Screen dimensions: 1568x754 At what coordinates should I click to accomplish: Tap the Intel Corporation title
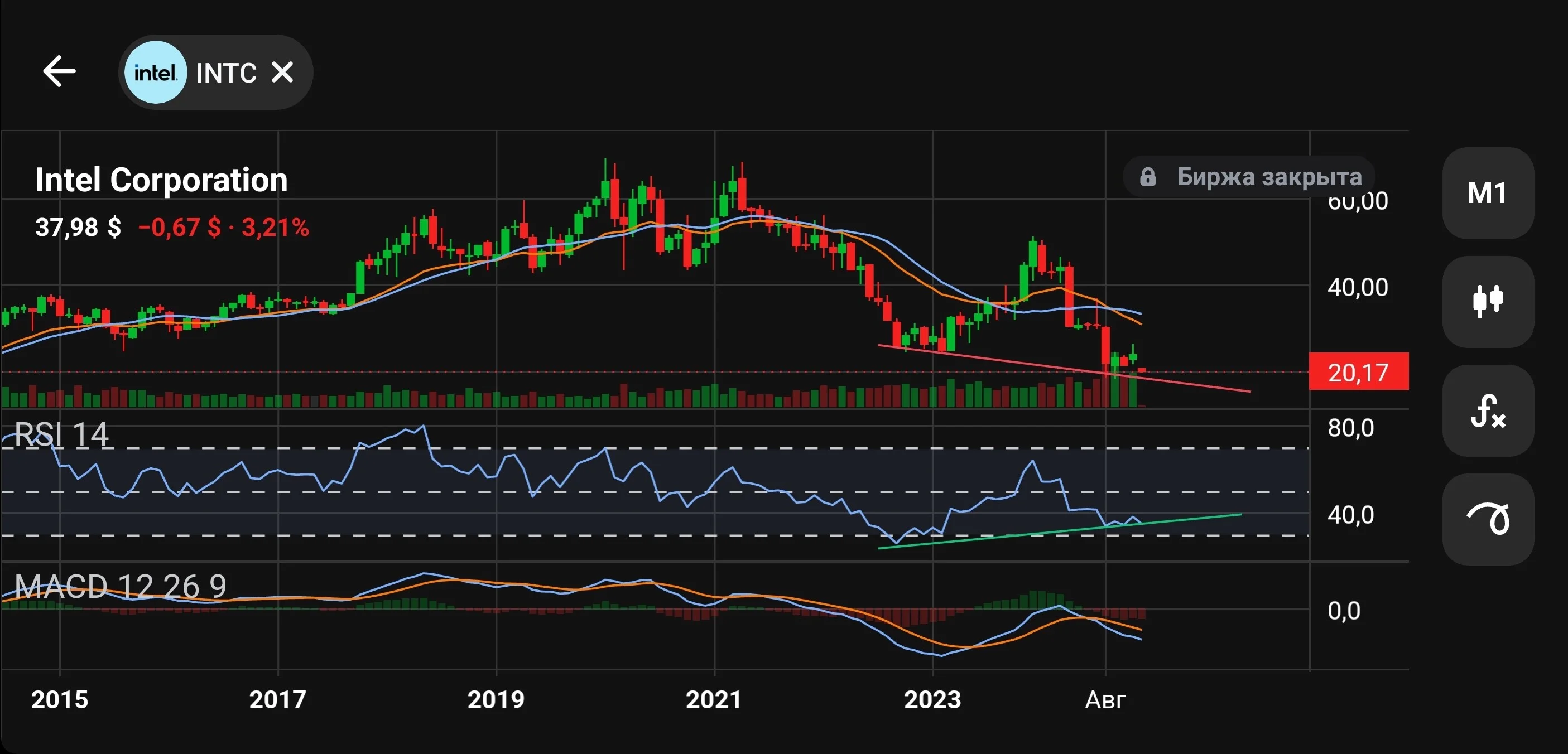pos(161,180)
